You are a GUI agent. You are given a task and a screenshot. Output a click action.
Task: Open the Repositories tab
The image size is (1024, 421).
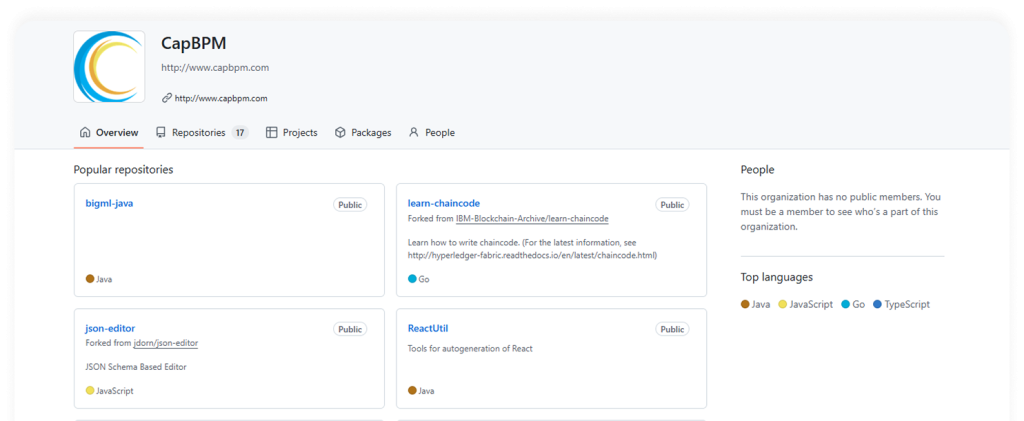[x=202, y=133]
